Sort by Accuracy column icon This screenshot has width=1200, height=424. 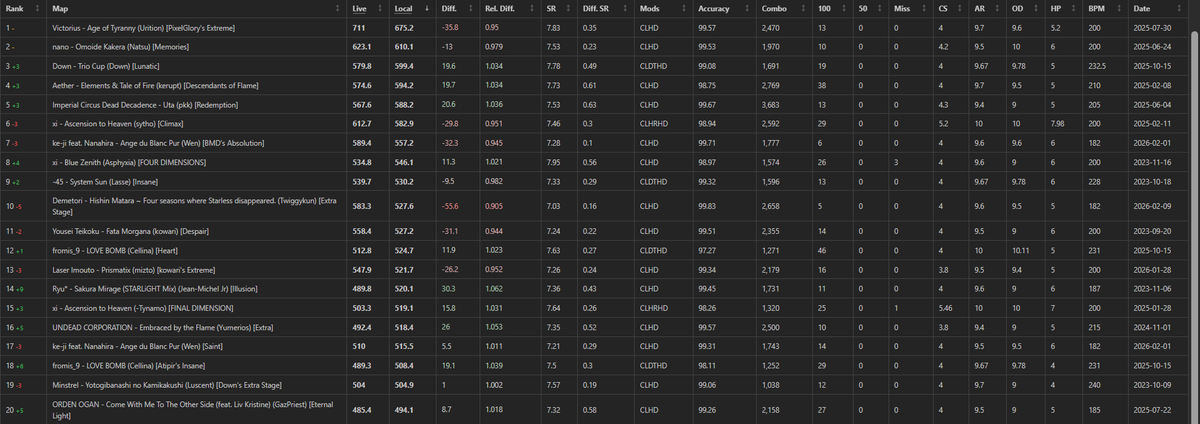746,10
